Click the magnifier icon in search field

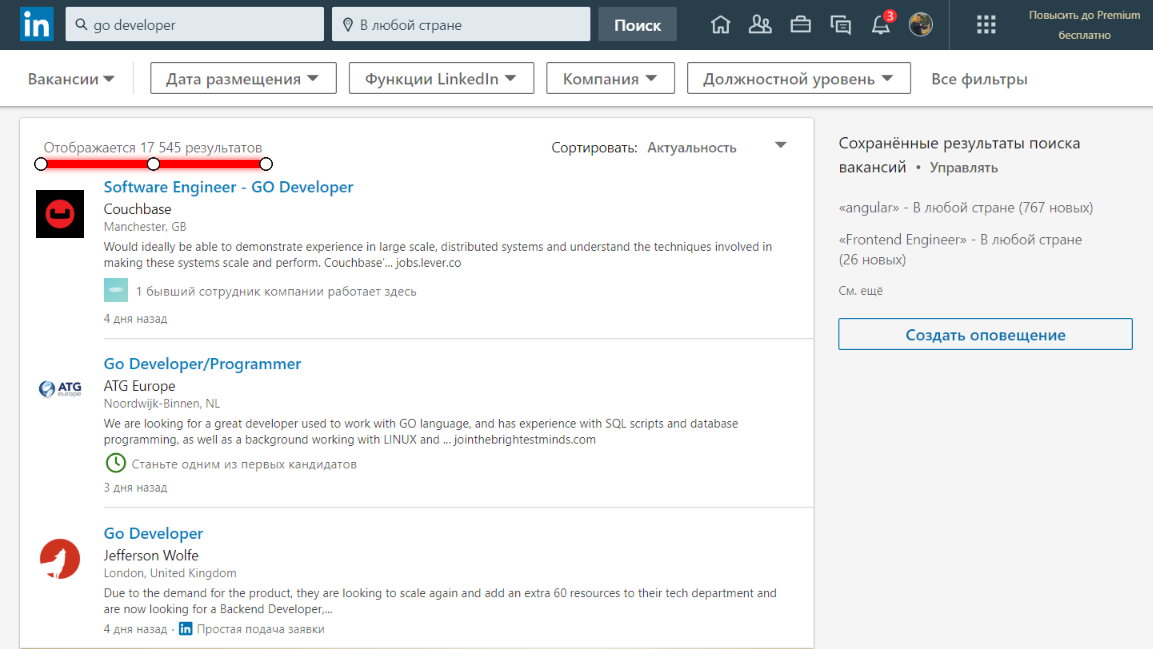(x=81, y=24)
